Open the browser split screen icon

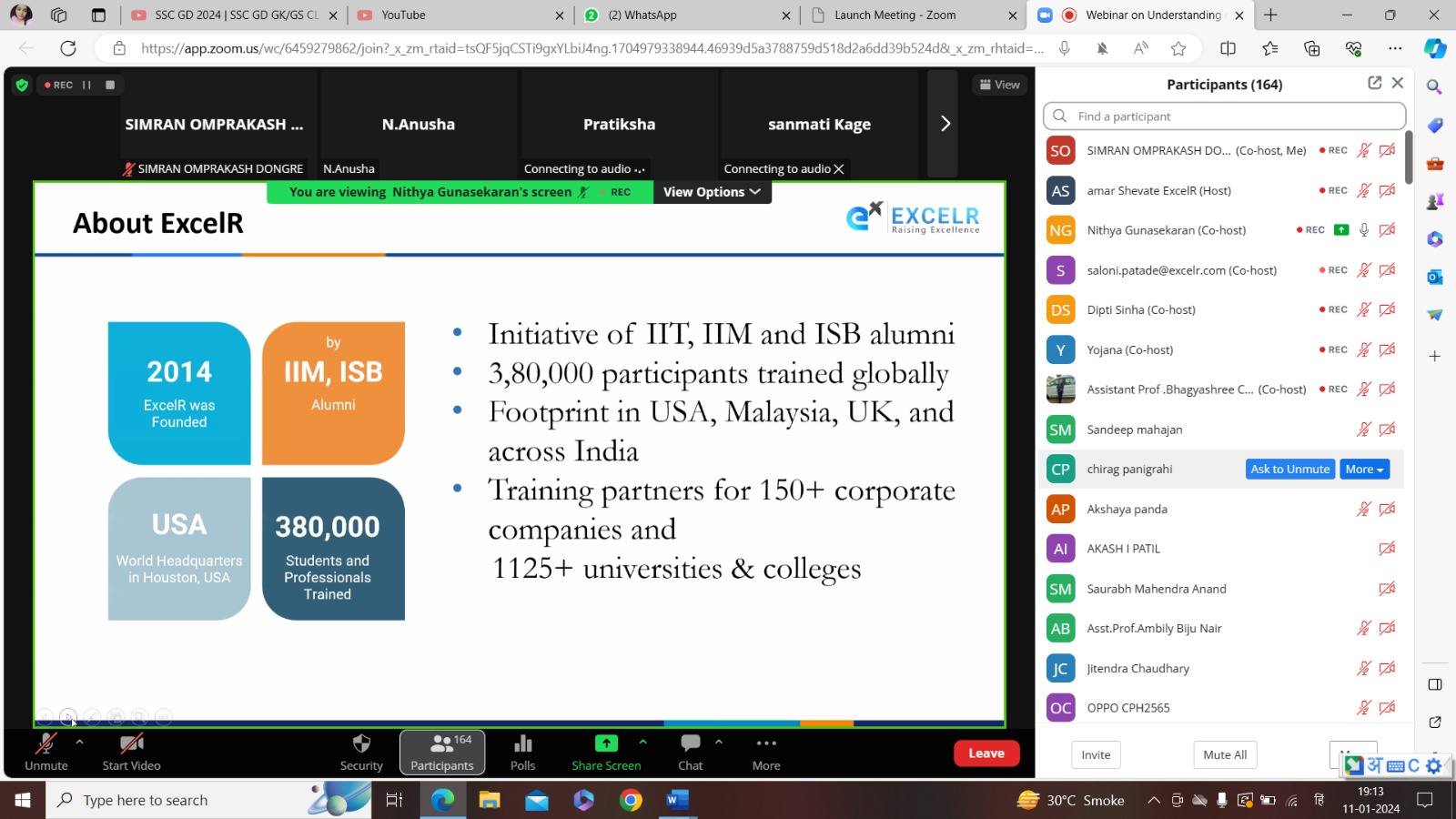click(1228, 48)
